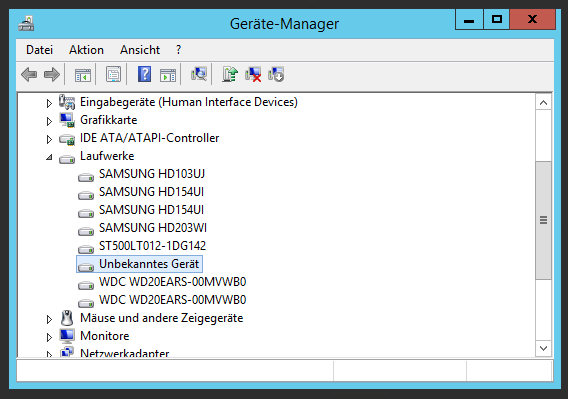Click the drive icon beside SAMSUNG HD203WI
This screenshot has width=568, height=399.
(86, 231)
